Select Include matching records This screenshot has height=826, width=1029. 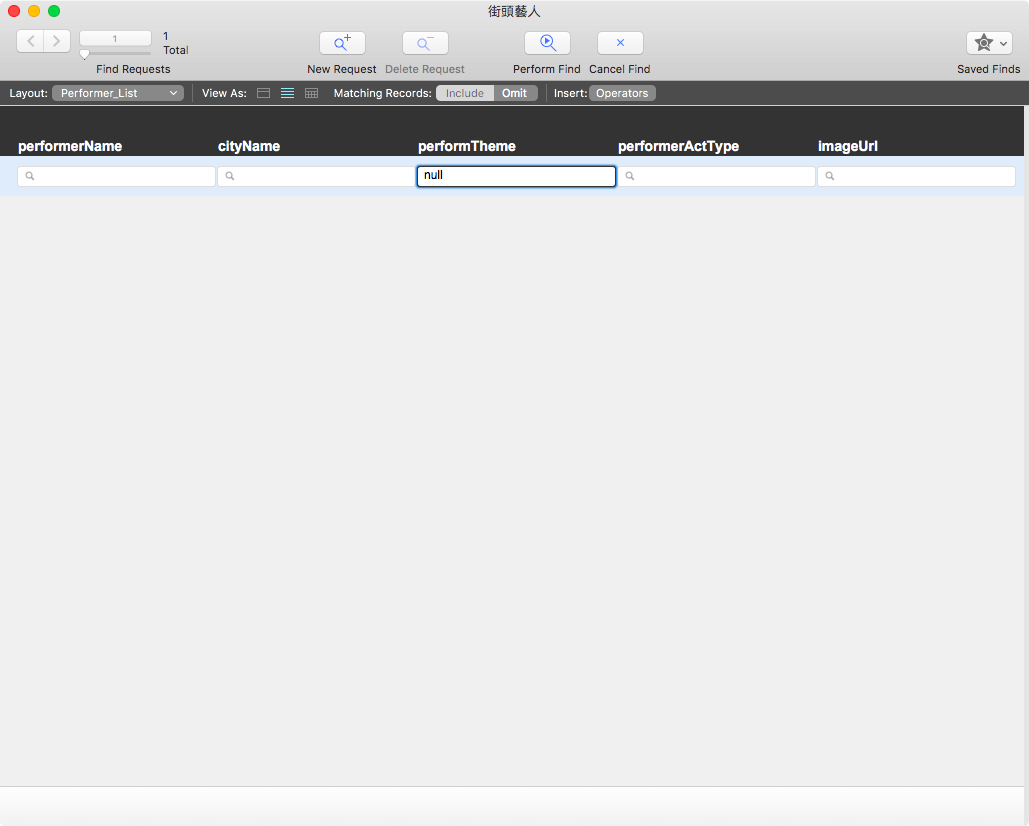click(465, 93)
